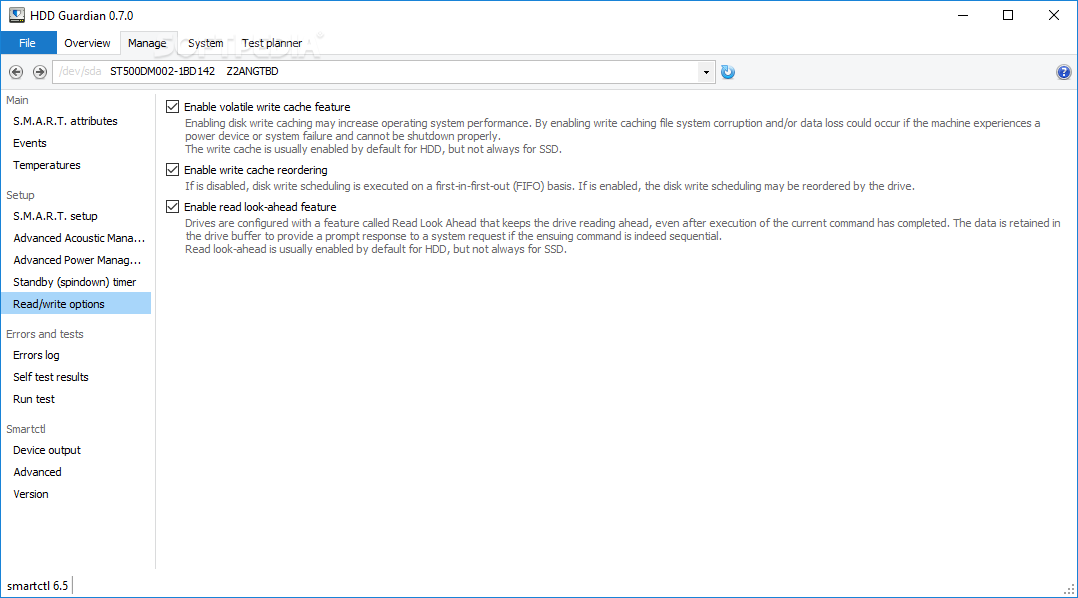The width and height of the screenshot is (1078, 598).
Task: Click the window resize grip
Action: [1069, 589]
